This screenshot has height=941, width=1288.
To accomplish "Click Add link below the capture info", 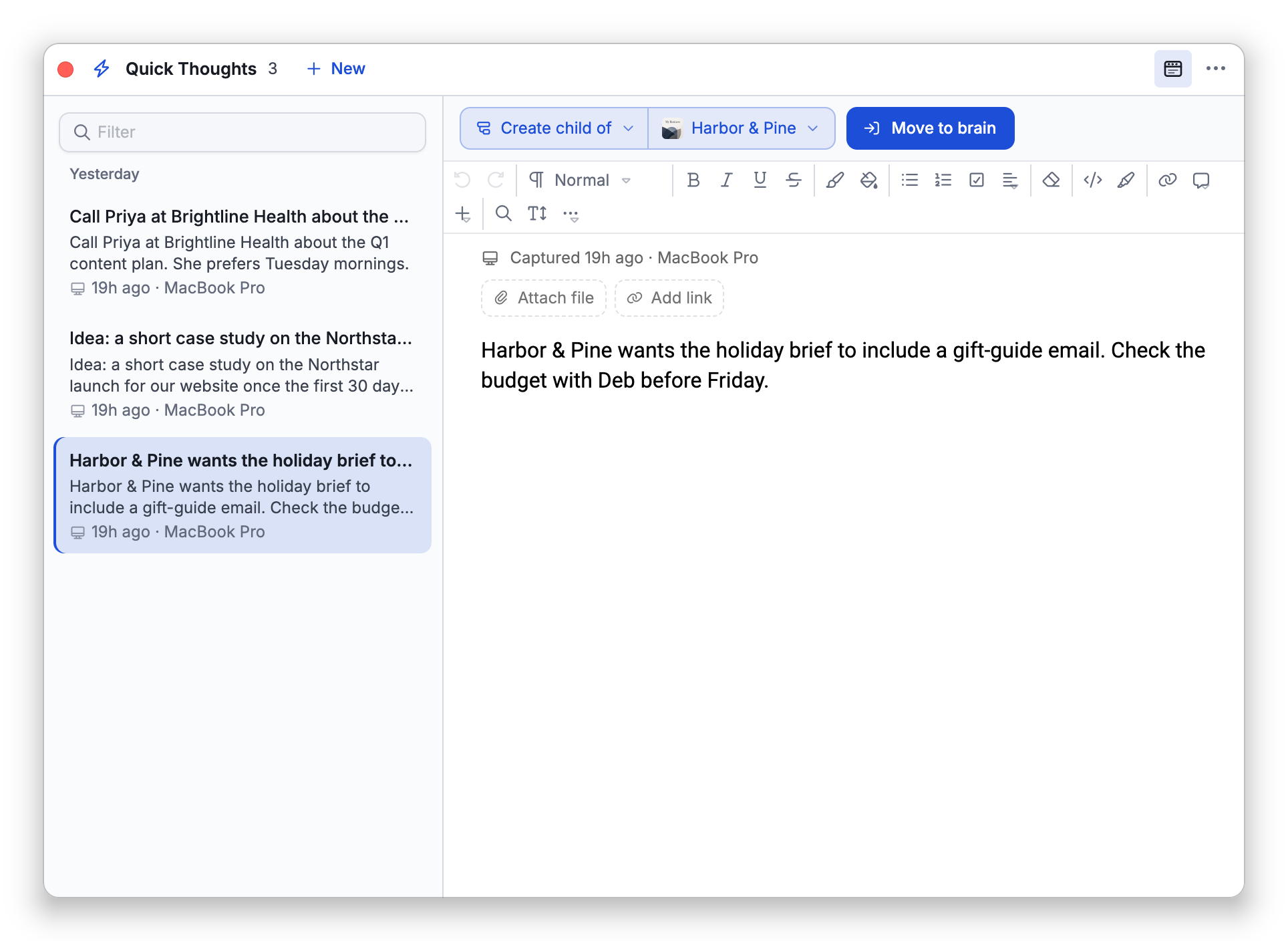I will (669, 298).
